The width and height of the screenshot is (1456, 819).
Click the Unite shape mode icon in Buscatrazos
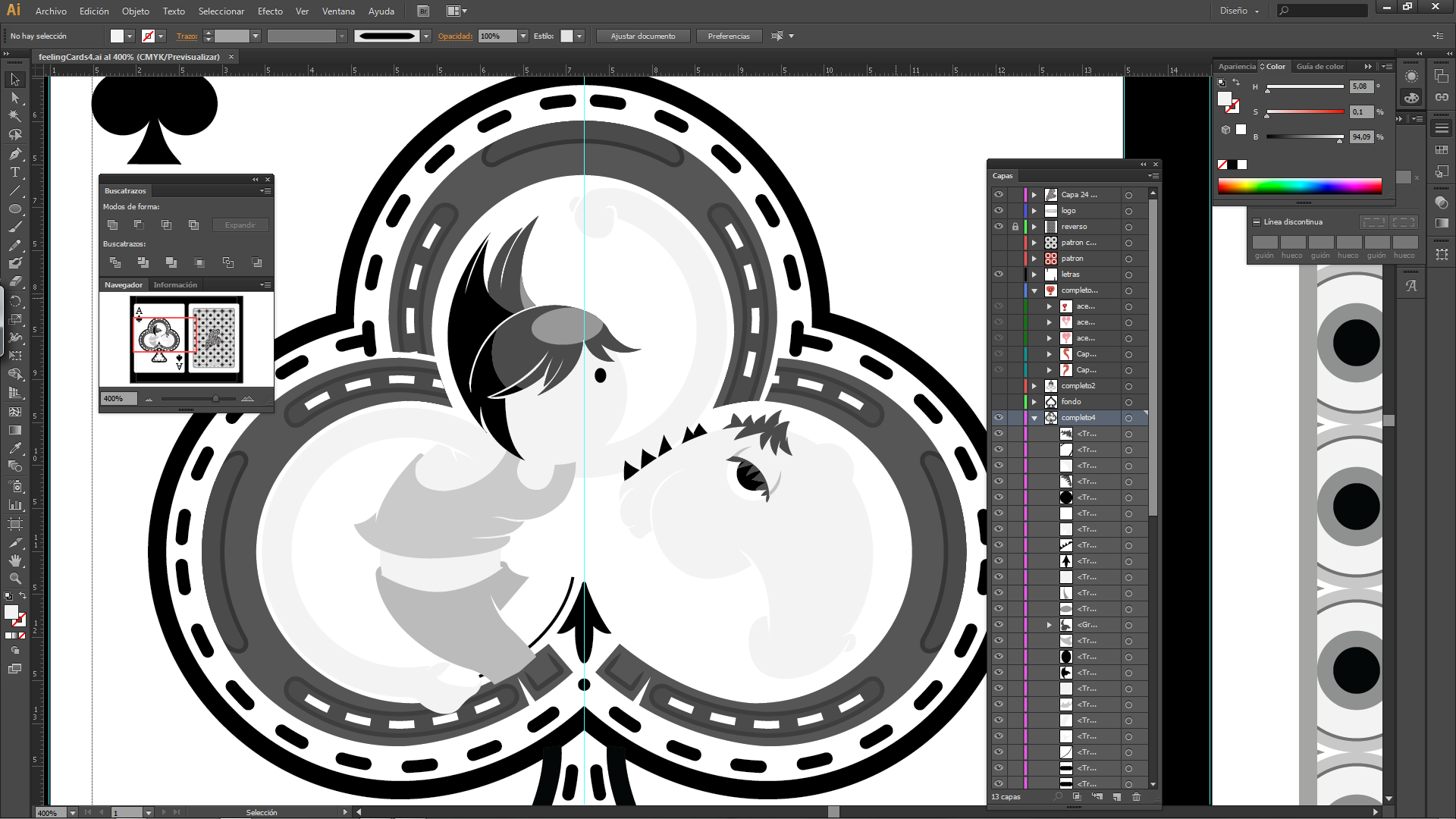112,225
